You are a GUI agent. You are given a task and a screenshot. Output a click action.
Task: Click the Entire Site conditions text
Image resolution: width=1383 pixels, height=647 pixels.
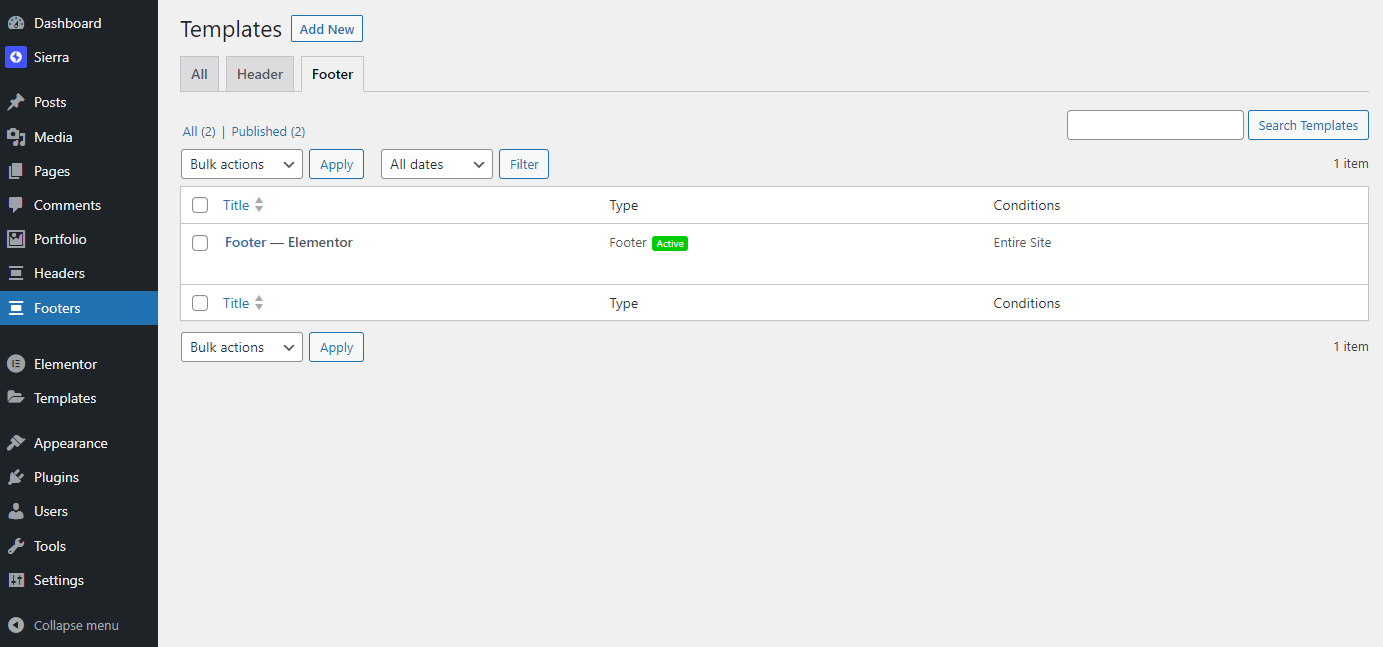[1022, 242]
